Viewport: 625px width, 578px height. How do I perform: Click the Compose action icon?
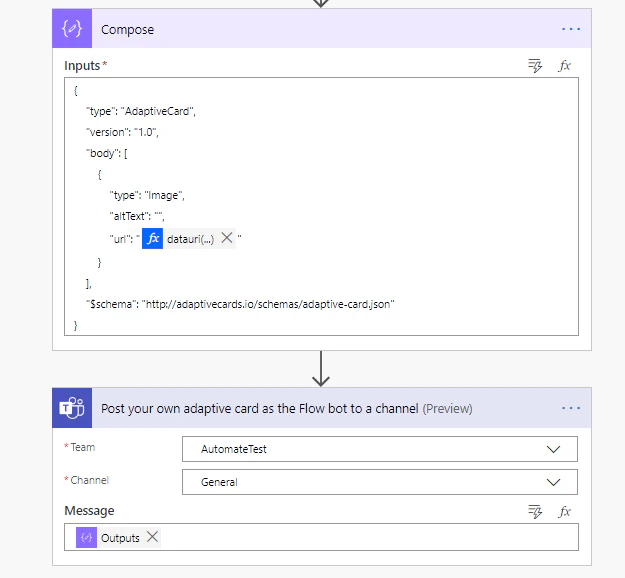click(x=72, y=29)
